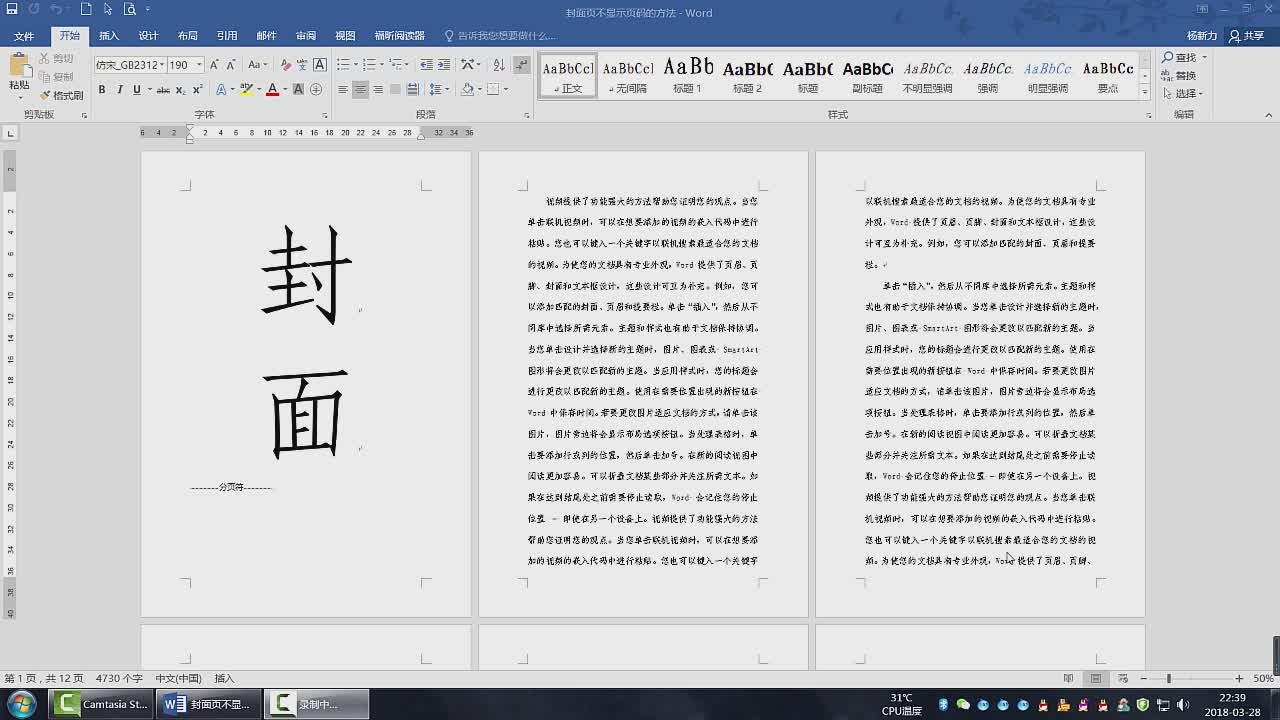Click the Distributed alignment icon

412,90
